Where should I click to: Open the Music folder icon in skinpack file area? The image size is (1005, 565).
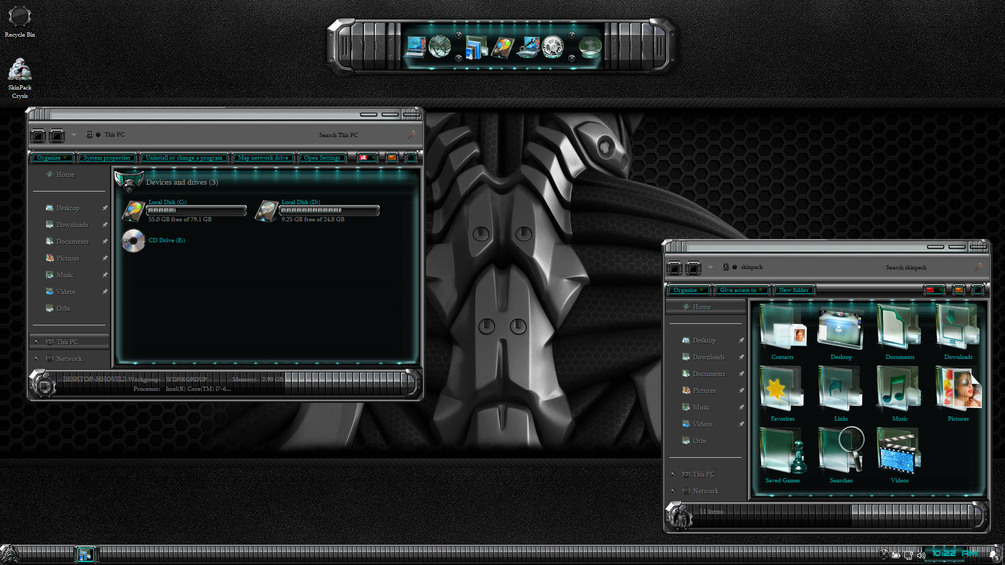pyautogui.click(x=899, y=394)
